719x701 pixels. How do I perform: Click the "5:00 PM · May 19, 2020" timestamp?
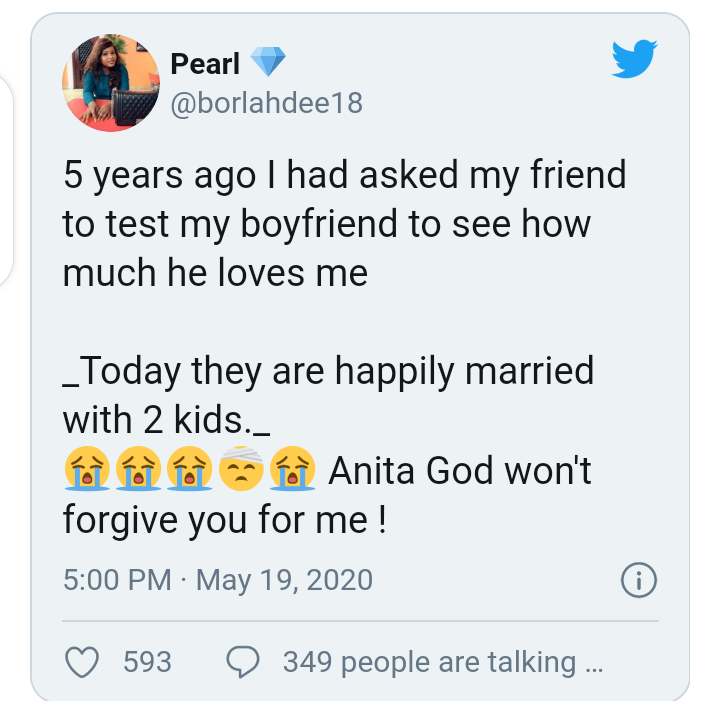(x=217, y=579)
